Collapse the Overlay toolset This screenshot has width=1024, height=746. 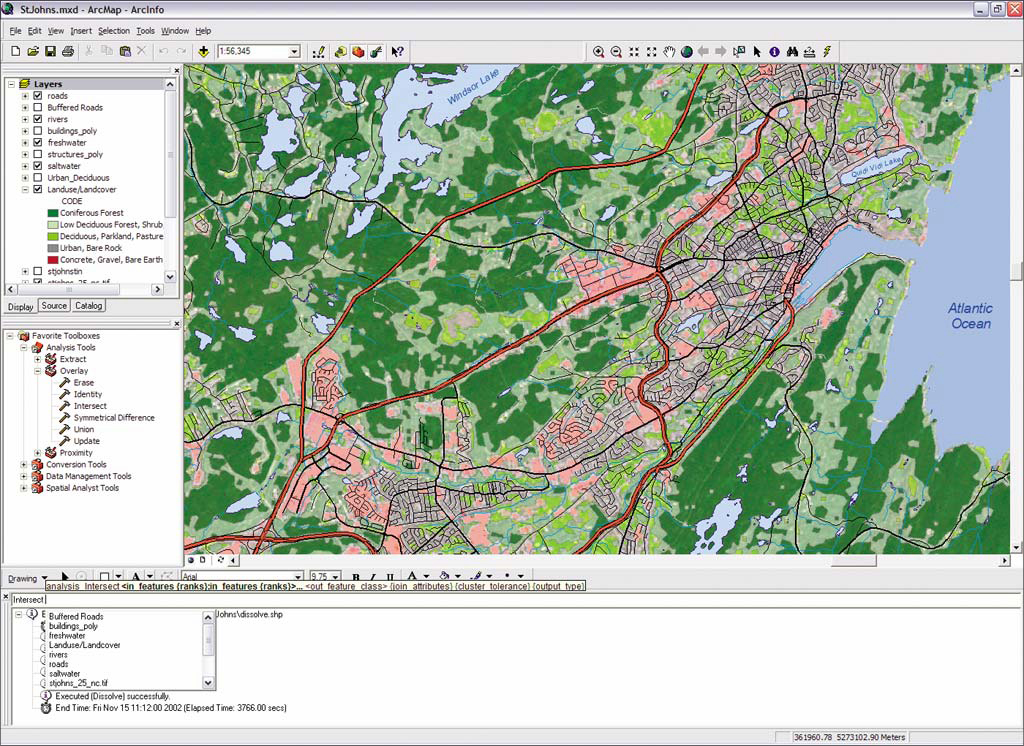tap(38, 371)
